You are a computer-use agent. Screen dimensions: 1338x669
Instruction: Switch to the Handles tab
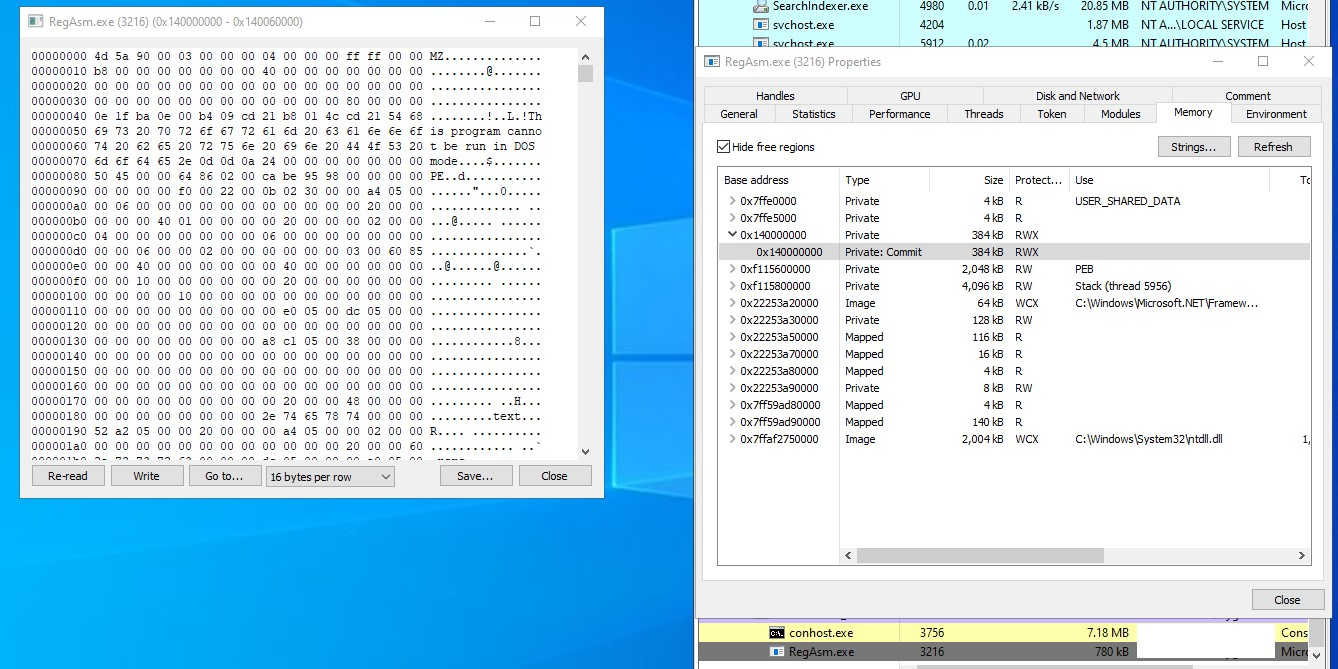(x=775, y=96)
